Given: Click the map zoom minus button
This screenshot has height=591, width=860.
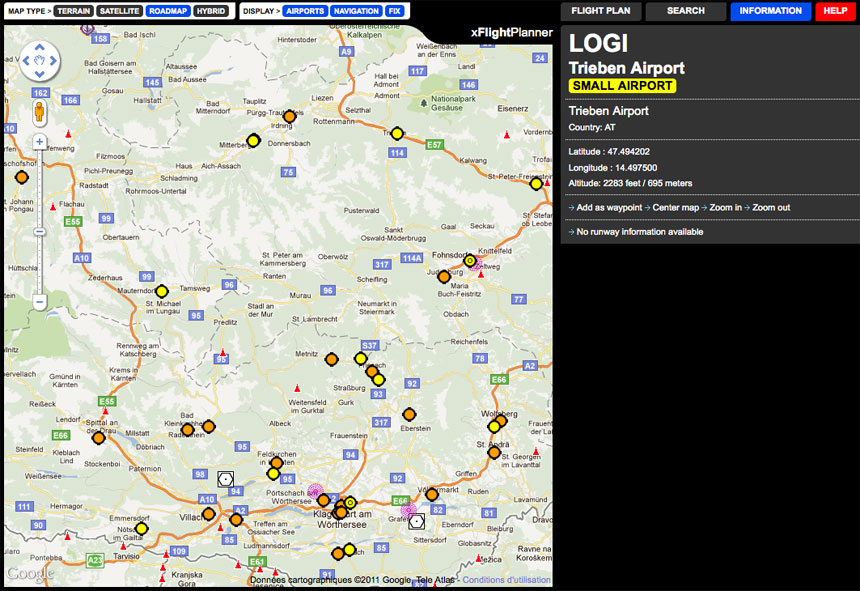Looking at the screenshot, I should [39, 302].
